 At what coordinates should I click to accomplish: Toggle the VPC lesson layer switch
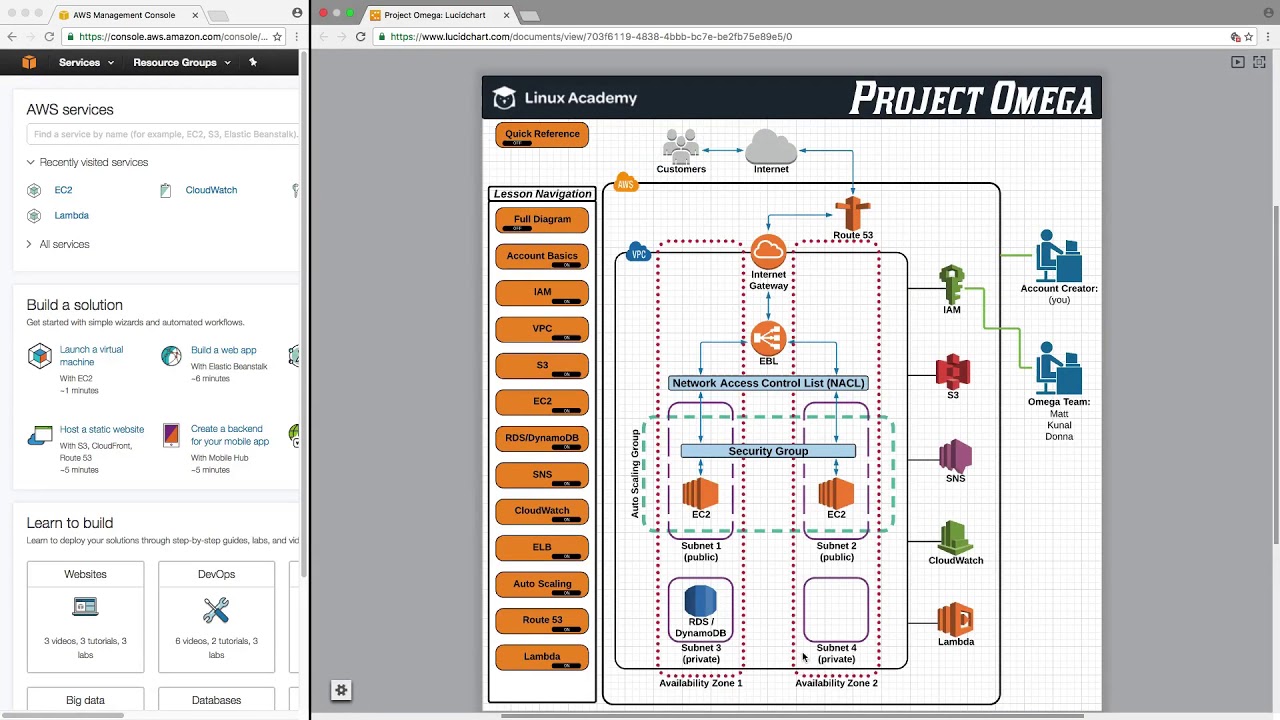[566, 338]
